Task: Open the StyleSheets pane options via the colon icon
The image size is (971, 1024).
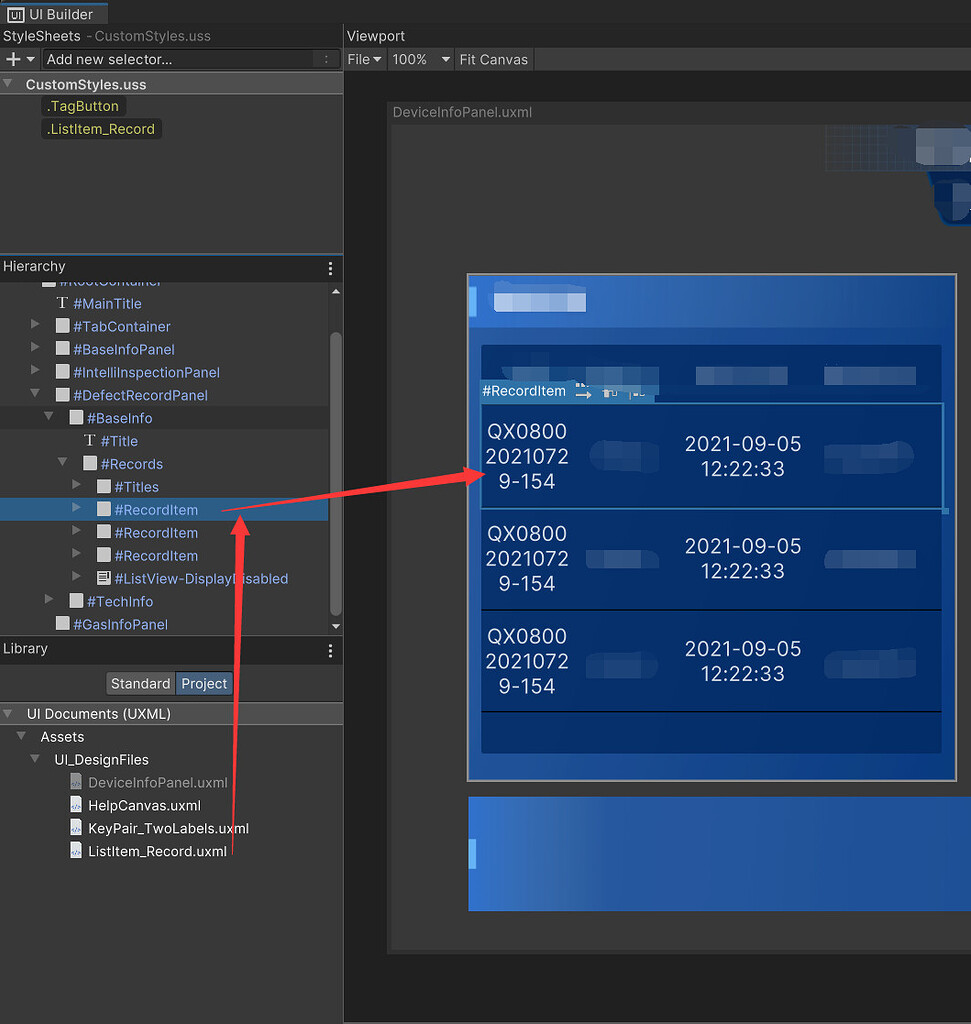Action: click(326, 59)
